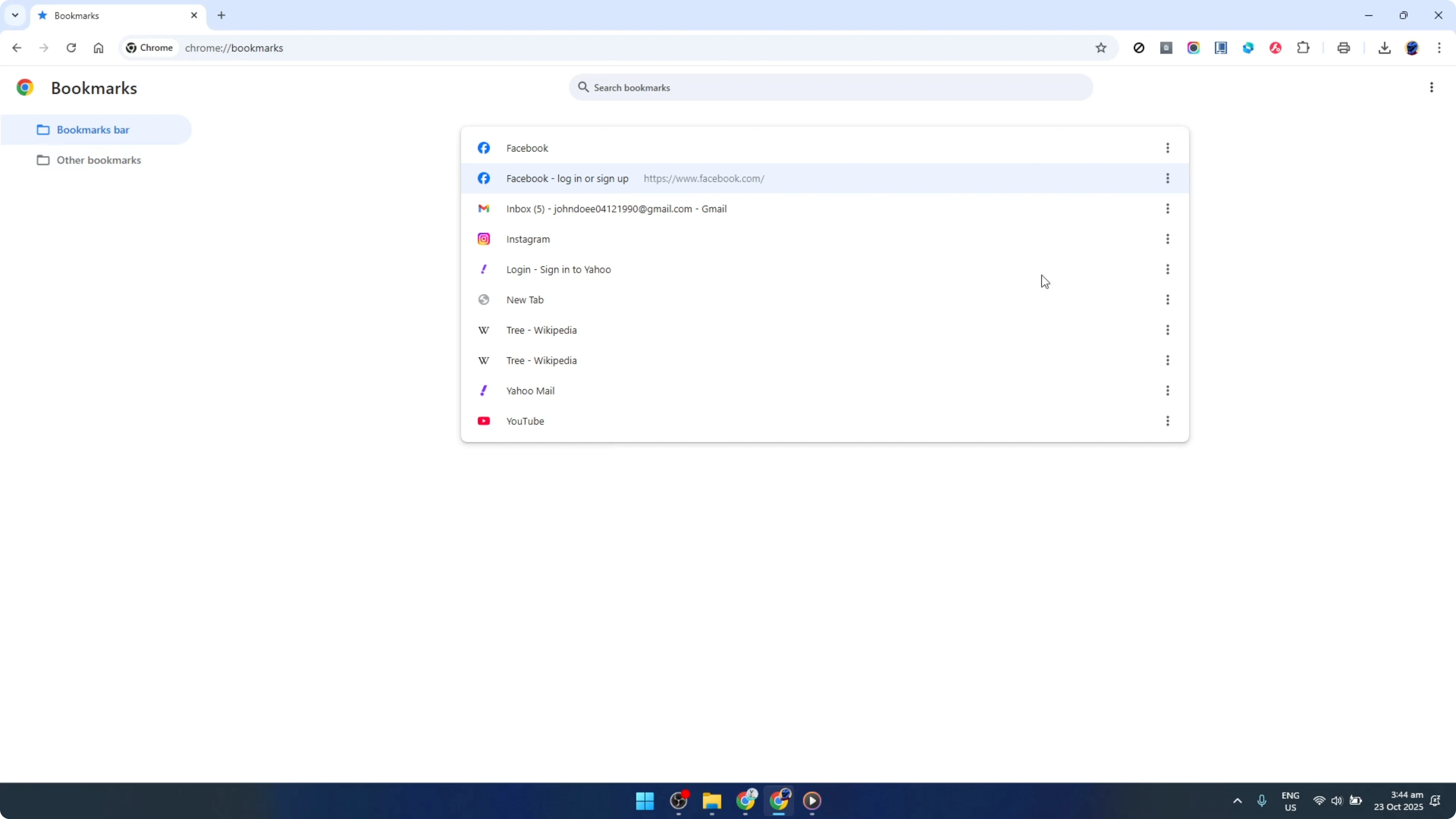Click the red extension icon in toolbar
The width and height of the screenshot is (1456, 819).
[1275, 48]
